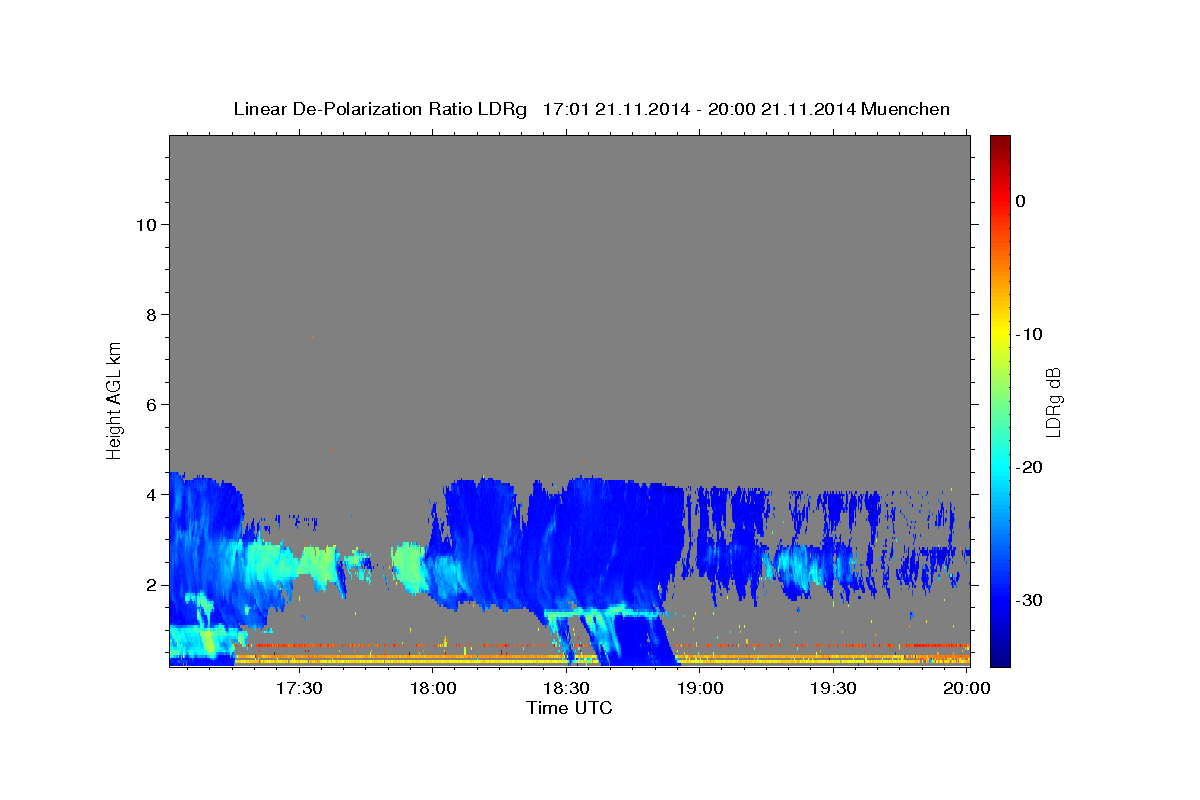
Task: Click the "Muenchen" location in the title
Action: click(x=906, y=109)
